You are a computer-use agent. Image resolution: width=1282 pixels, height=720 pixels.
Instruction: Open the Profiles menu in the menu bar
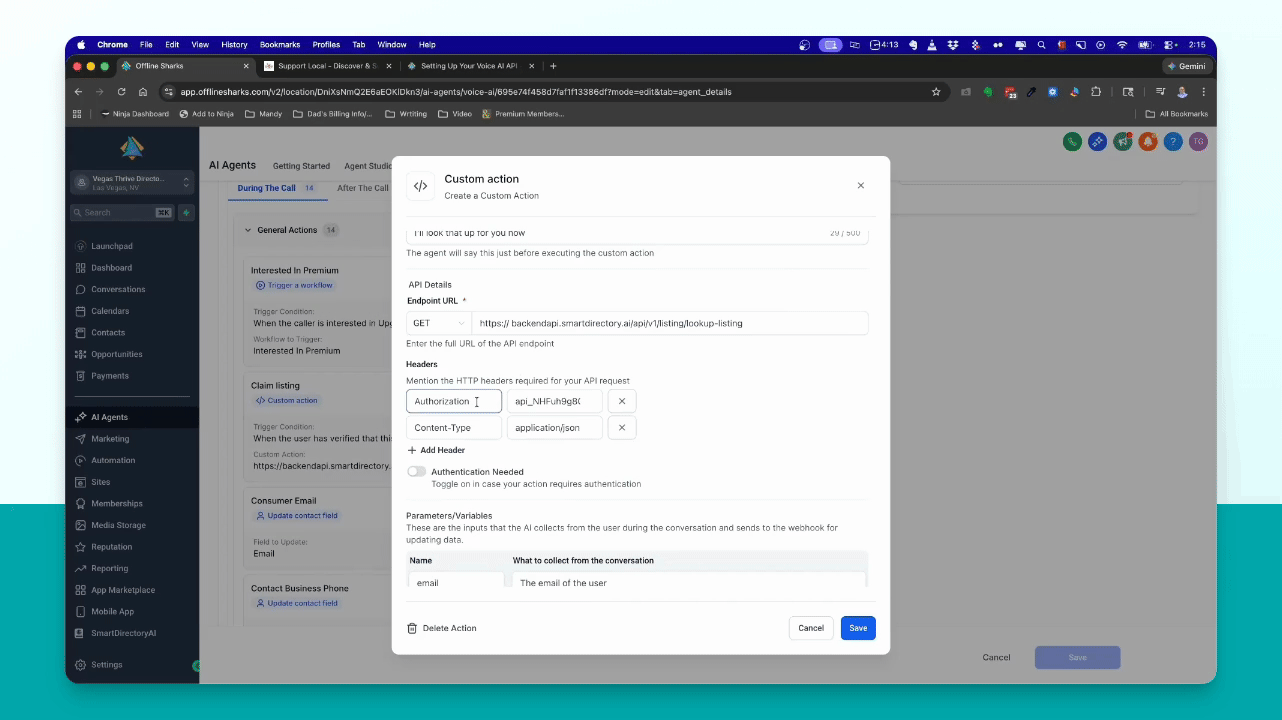[326, 45]
